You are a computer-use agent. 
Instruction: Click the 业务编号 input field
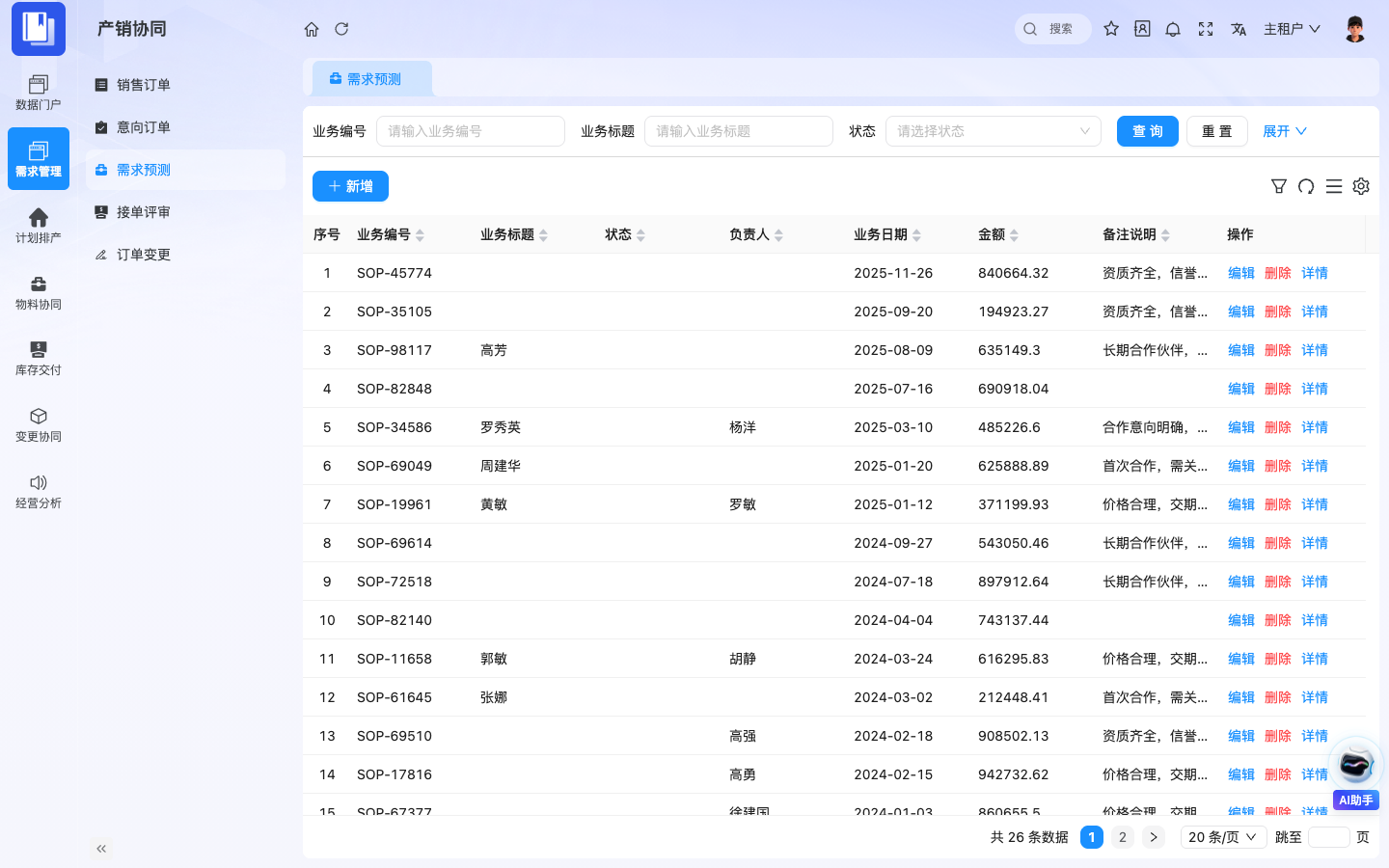(x=471, y=131)
